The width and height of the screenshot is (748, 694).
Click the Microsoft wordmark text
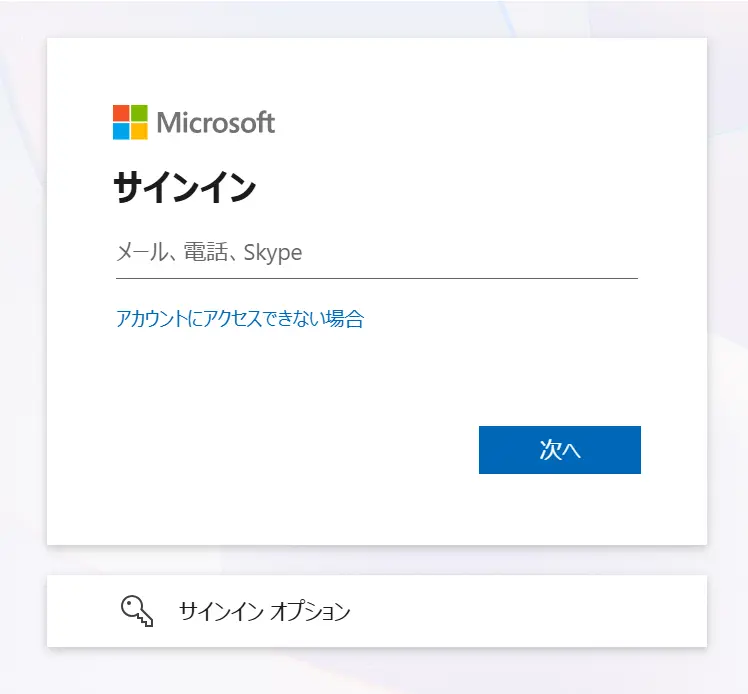(x=216, y=123)
